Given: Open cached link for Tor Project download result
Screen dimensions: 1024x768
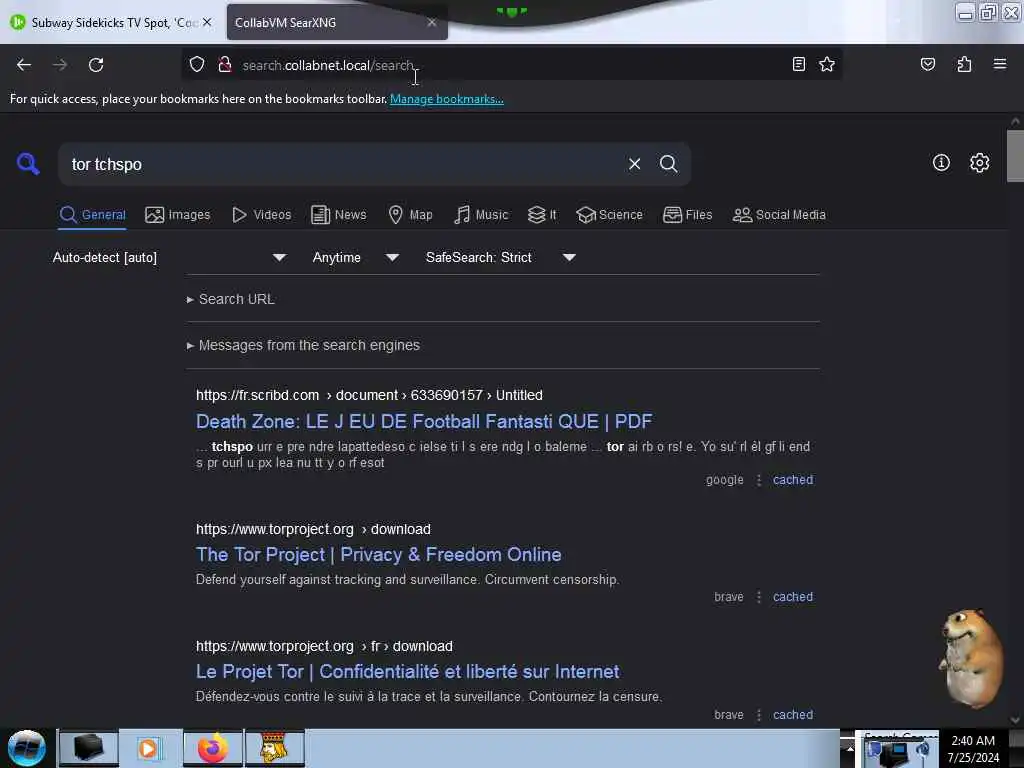Looking at the screenshot, I should pyautogui.click(x=793, y=597).
